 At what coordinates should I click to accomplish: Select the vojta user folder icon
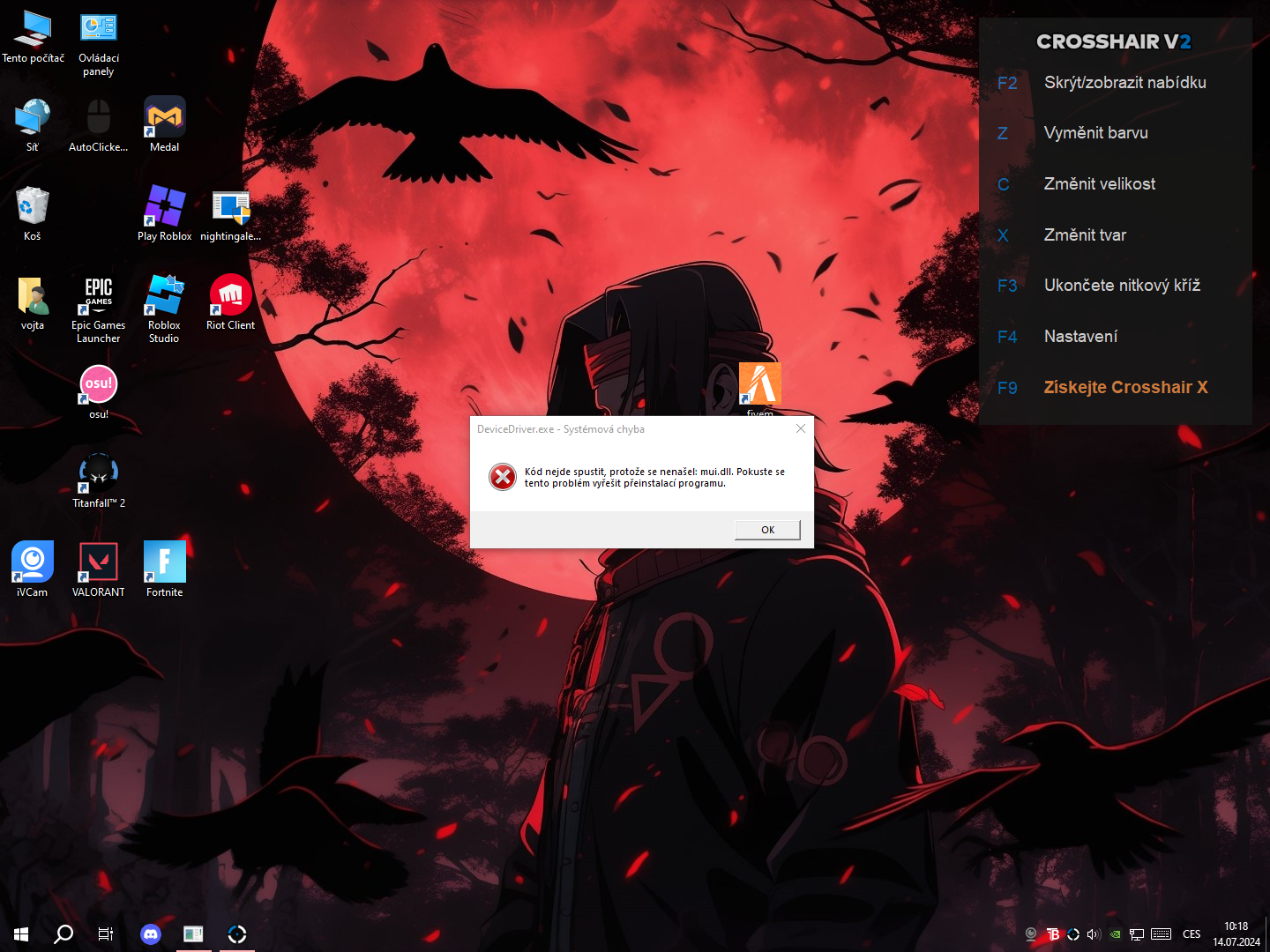[33, 303]
